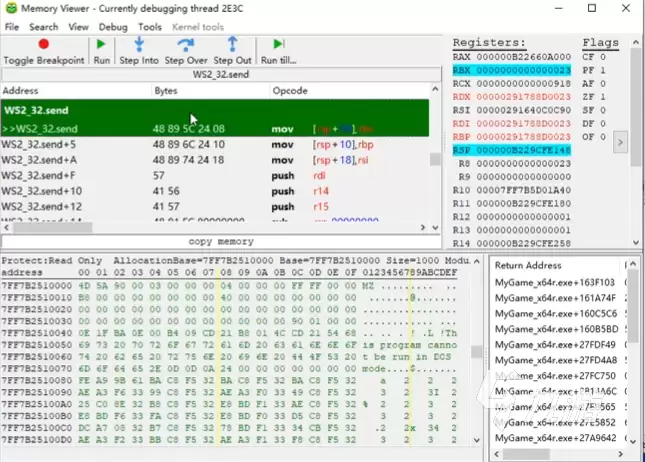This screenshot has width=645, height=462.
Task: Select the WS2_32.send+F push rdi line
Action: (214, 176)
